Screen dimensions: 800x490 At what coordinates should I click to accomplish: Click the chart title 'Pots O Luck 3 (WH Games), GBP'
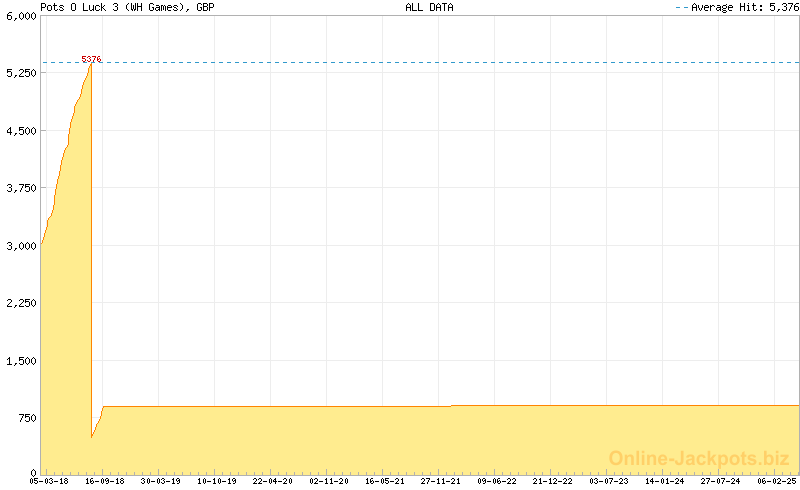(x=127, y=7)
